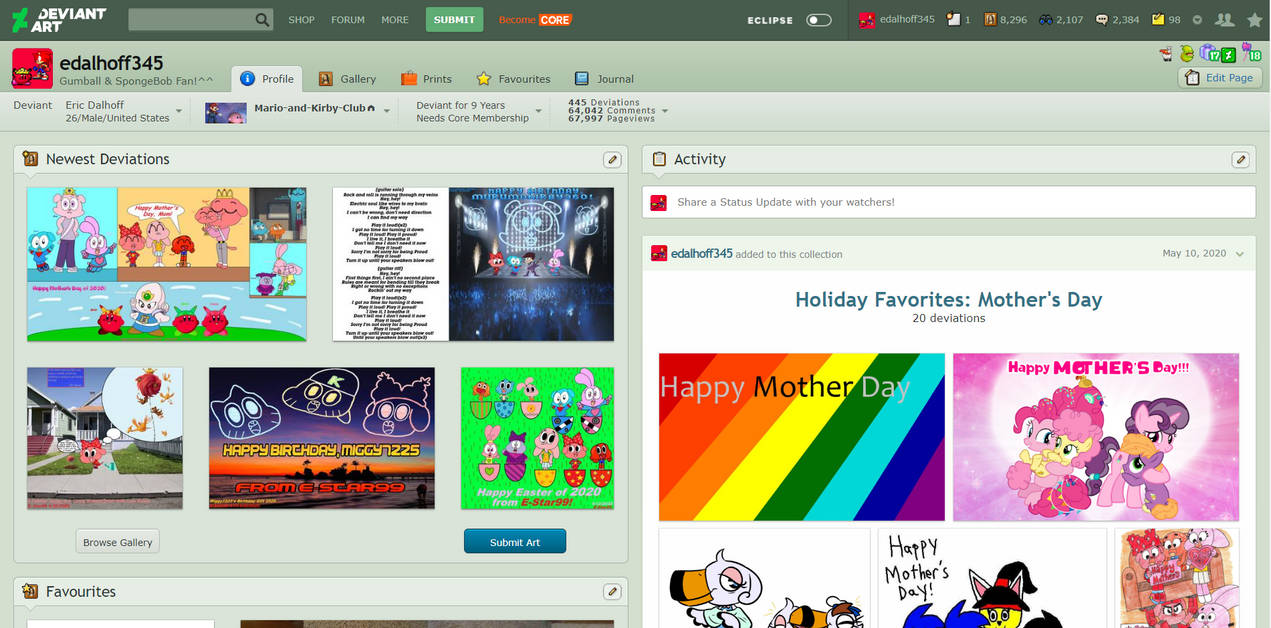Image resolution: width=1271 pixels, height=628 pixels.
Task: Click Become CORE link
Action: [534, 20]
